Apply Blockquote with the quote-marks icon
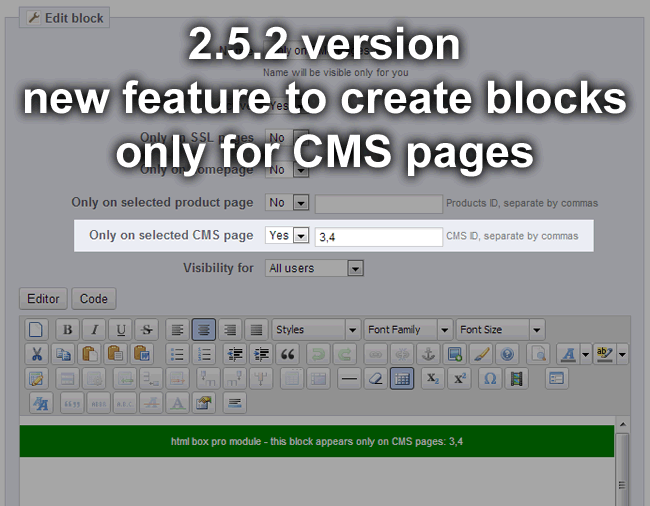The width and height of the screenshot is (650, 506). [287, 354]
